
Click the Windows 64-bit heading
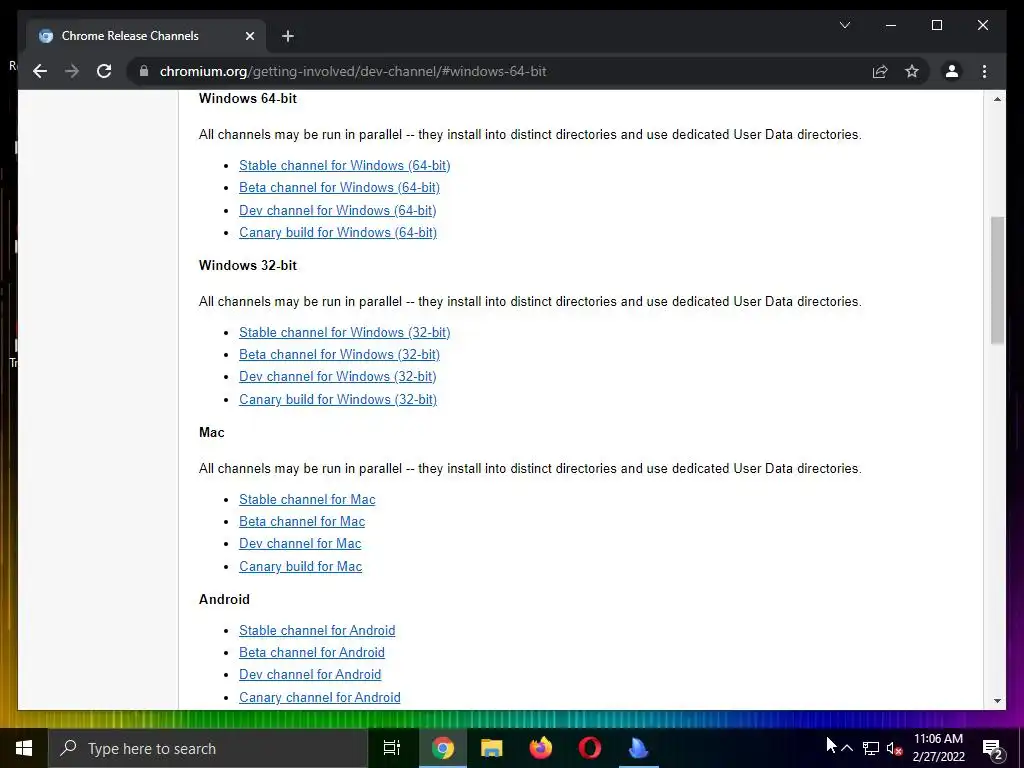(248, 99)
